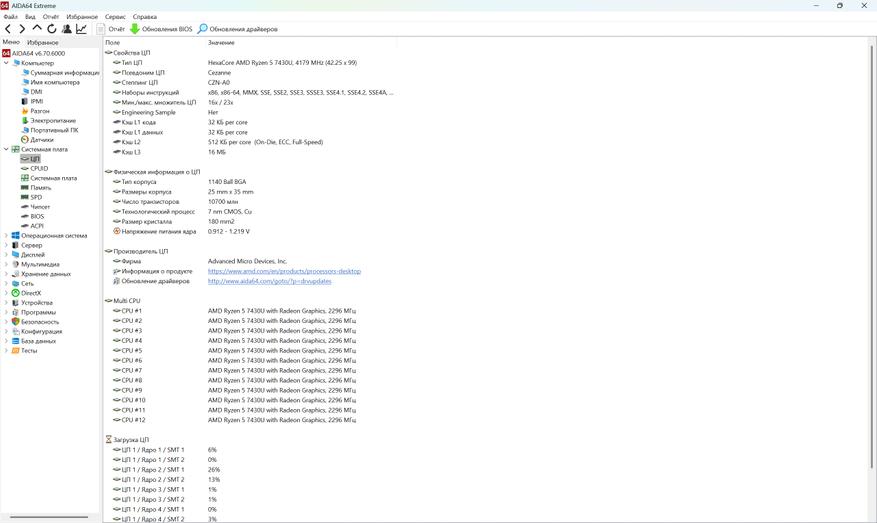
Task: Go up one level with Up arrow
Action: tap(37, 28)
